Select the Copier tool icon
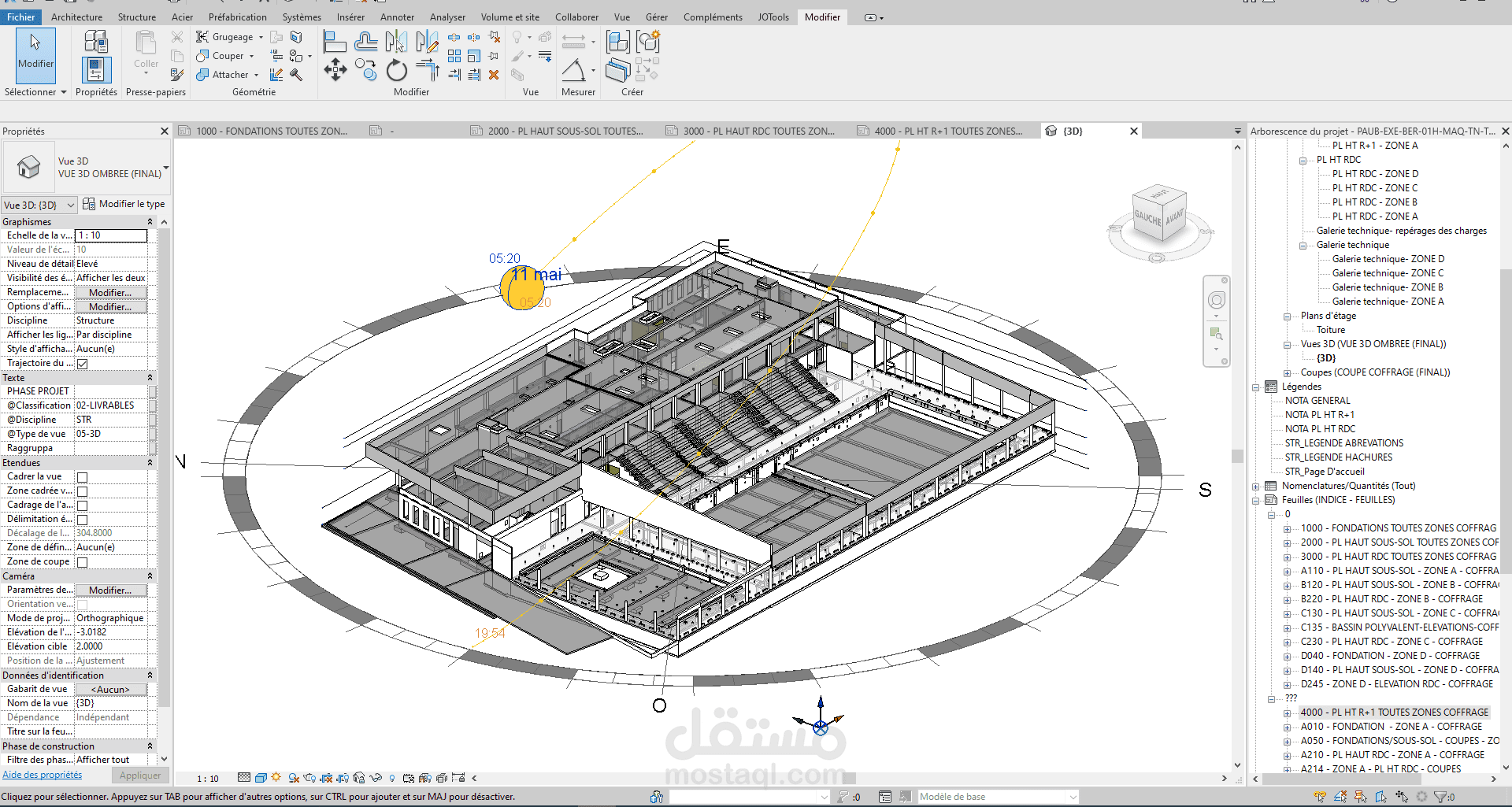The height and width of the screenshot is (807, 1512). point(365,70)
